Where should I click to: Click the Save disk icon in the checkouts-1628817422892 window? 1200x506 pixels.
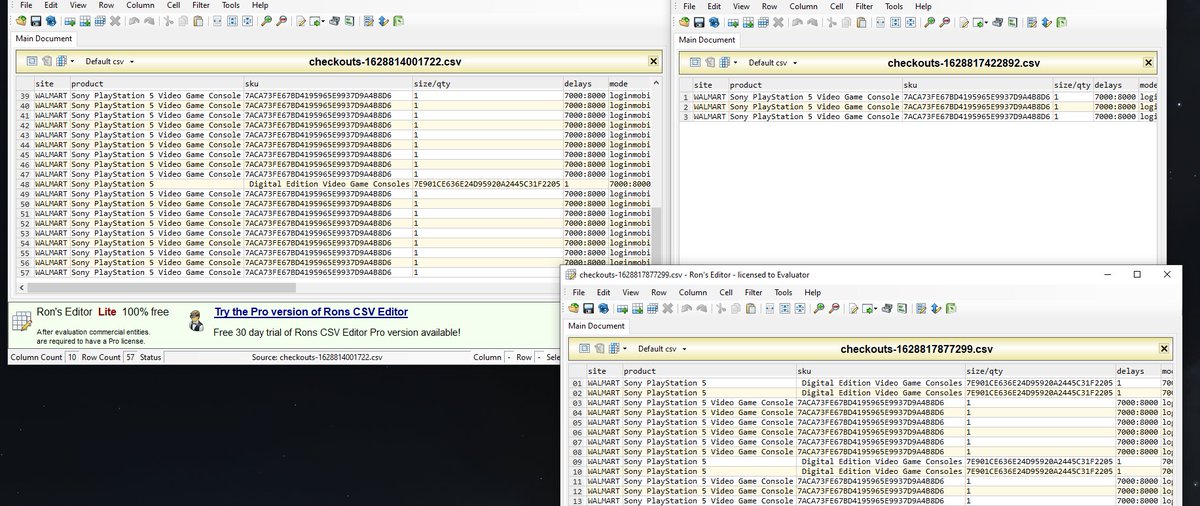pos(699,22)
